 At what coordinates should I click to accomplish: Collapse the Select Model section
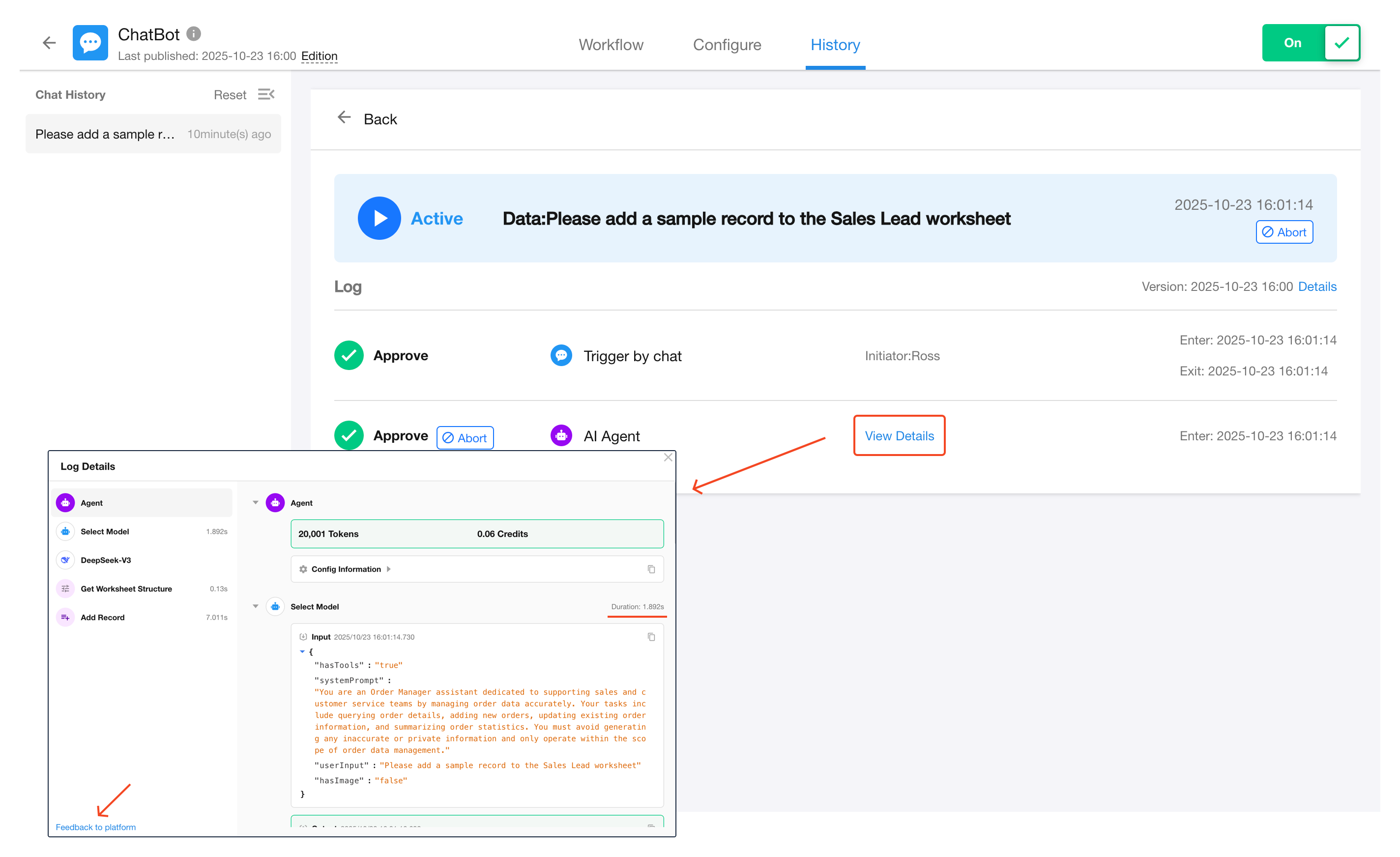tap(256, 606)
